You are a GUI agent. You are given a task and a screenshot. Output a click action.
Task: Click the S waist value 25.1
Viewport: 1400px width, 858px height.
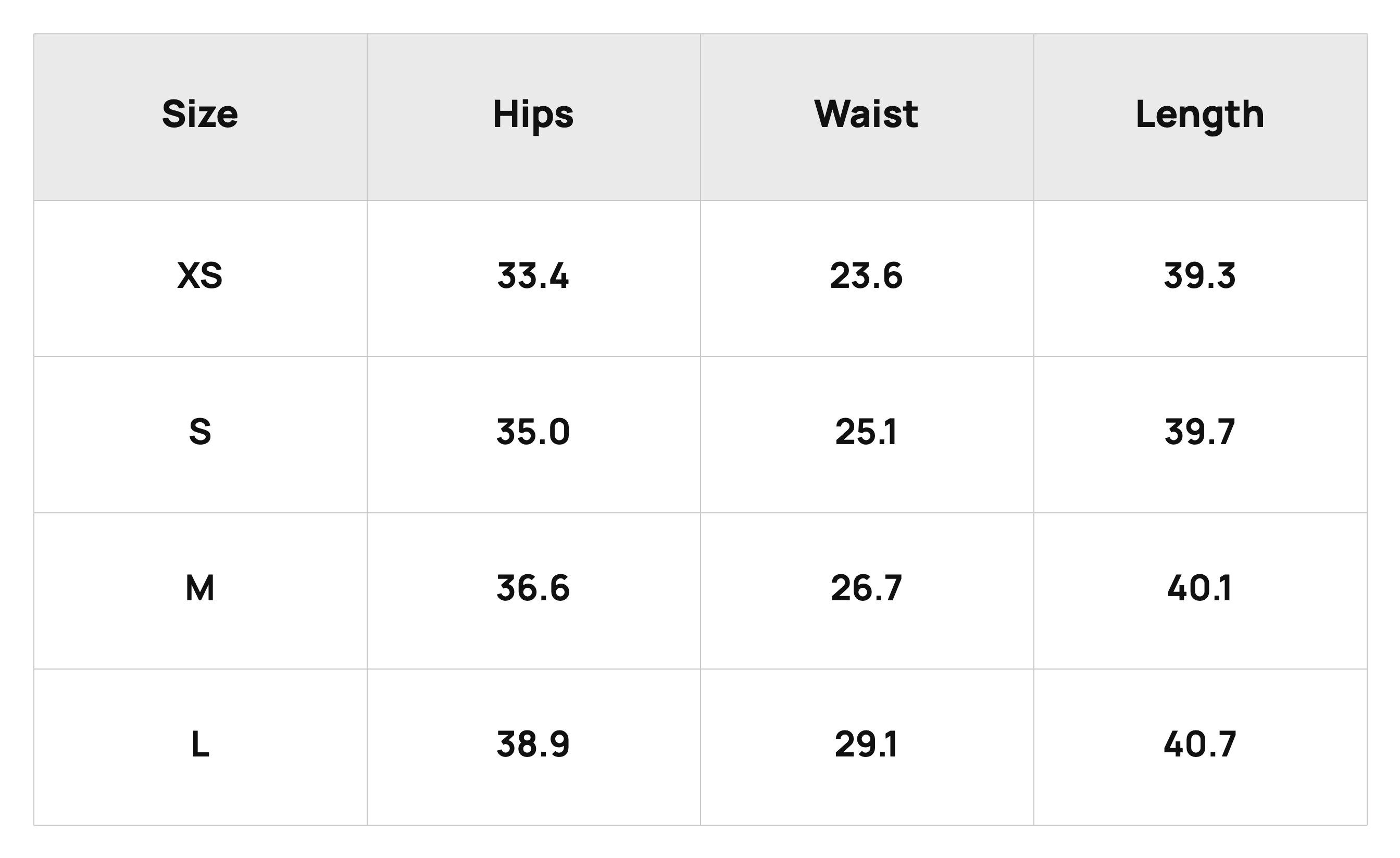866,432
